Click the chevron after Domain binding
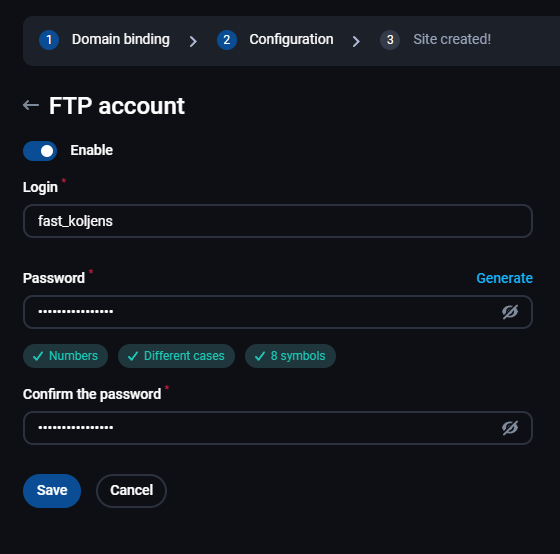The width and height of the screenshot is (560, 554). (193, 41)
